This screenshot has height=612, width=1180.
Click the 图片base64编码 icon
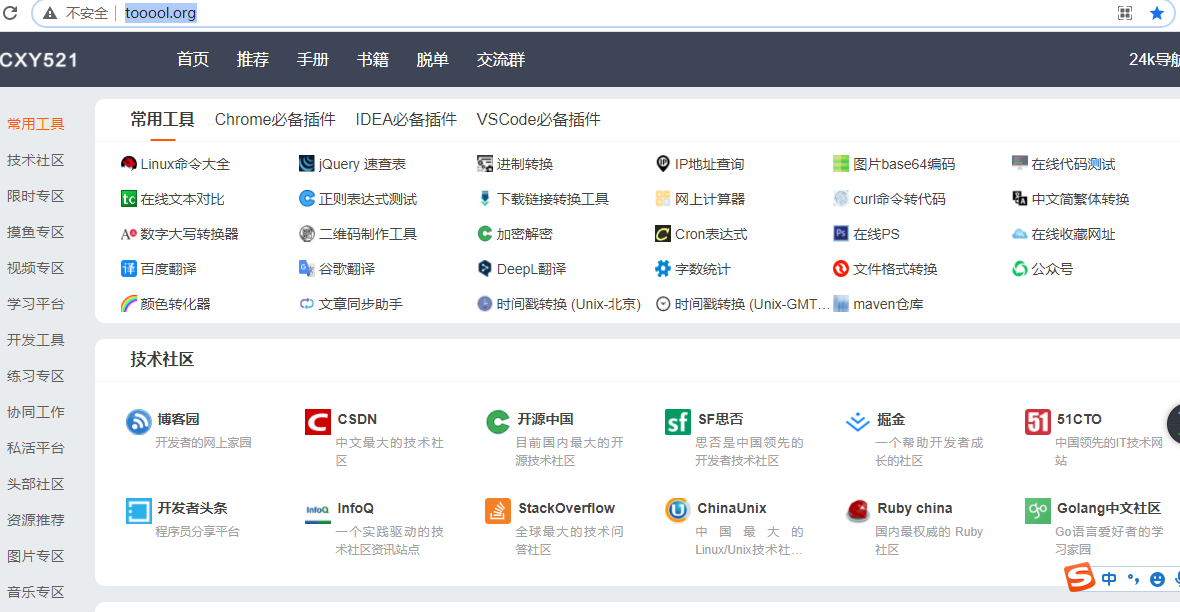click(x=841, y=163)
